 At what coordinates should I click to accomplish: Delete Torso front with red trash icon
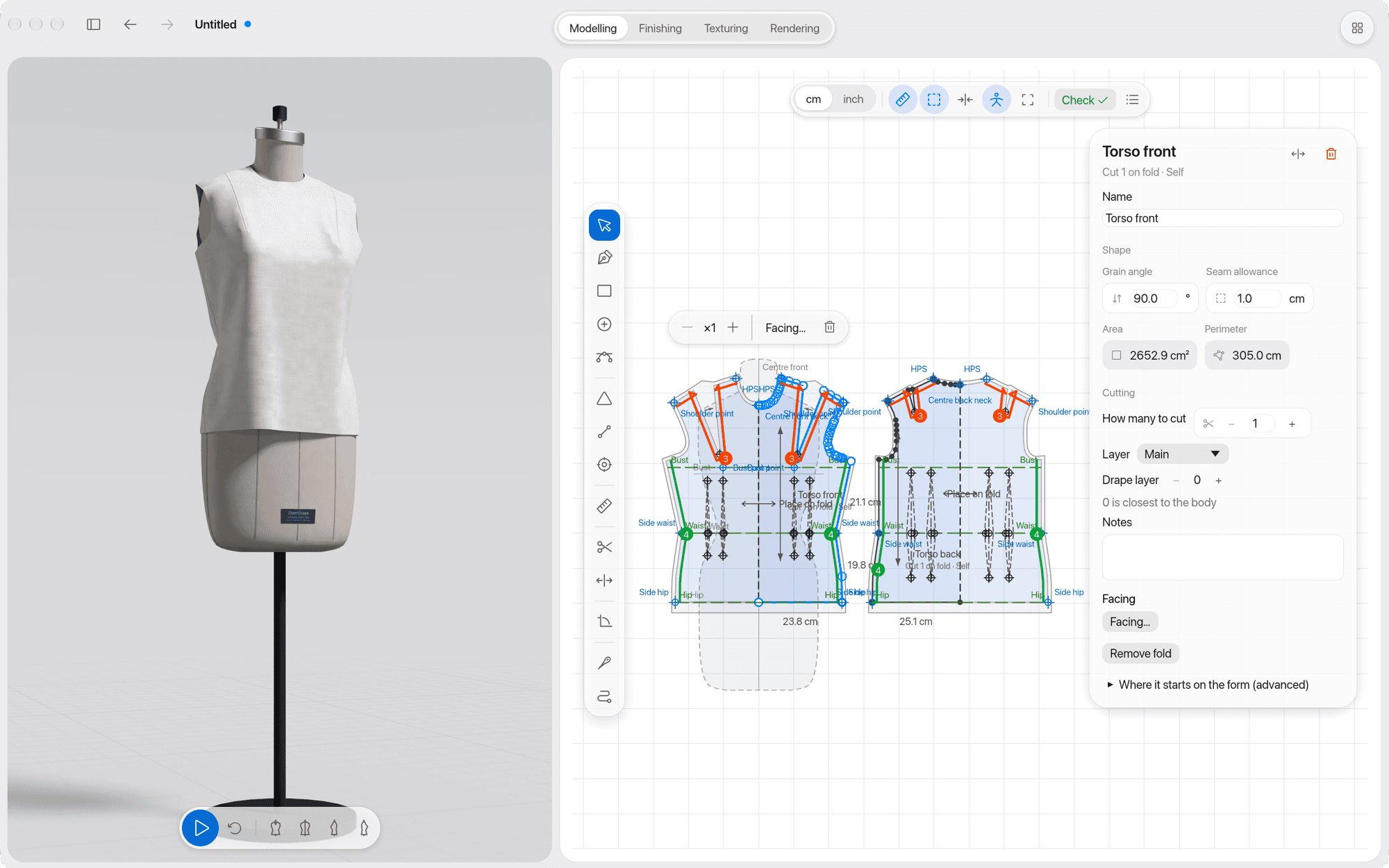(x=1331, y=154)
